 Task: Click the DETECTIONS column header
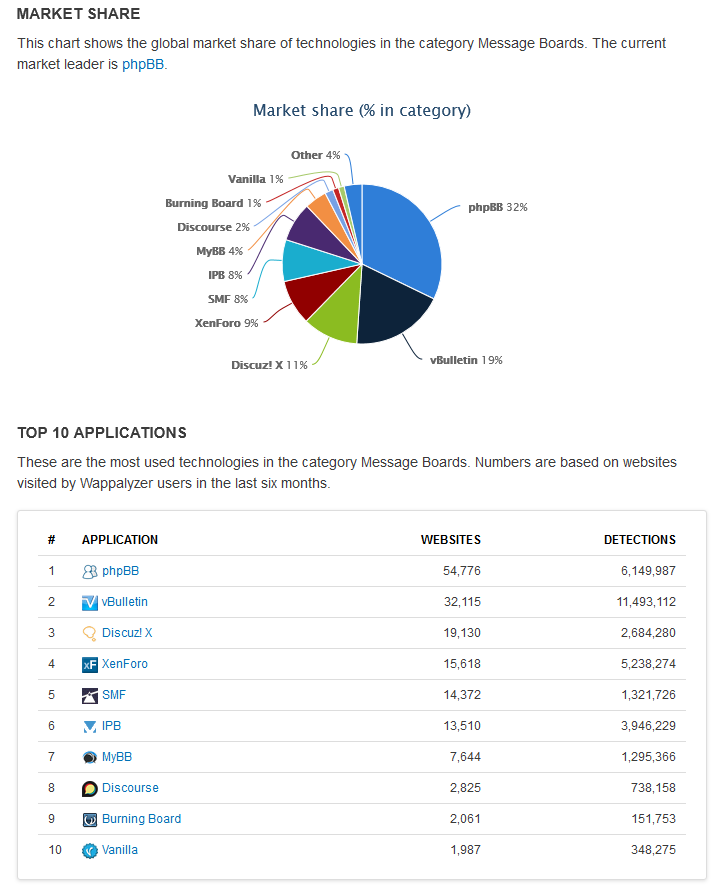click(639, 540)
